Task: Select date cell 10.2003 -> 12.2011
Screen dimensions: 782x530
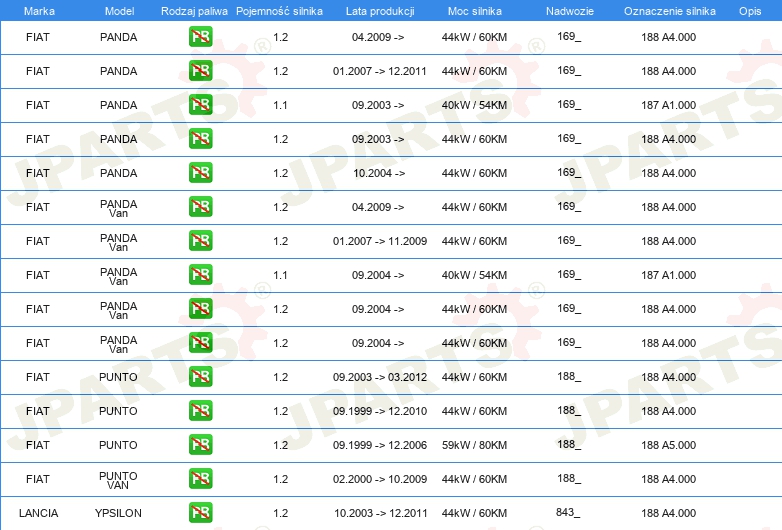Action: 381,513
